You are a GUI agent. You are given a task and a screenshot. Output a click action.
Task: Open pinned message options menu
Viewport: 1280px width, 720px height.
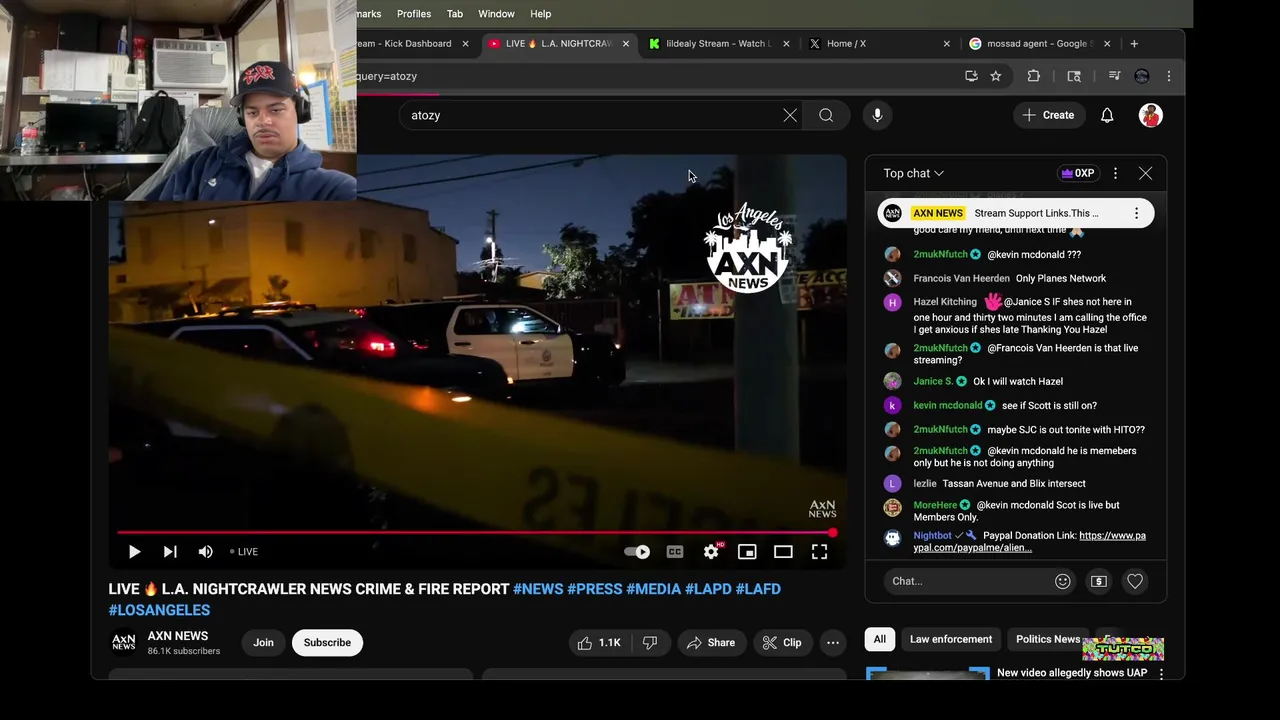coord(1136,213)
